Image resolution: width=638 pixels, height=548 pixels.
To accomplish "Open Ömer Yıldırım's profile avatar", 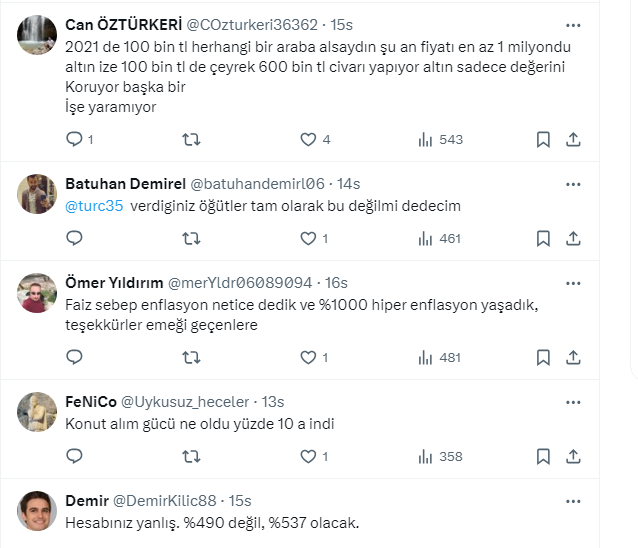I will tap(37, 292).
